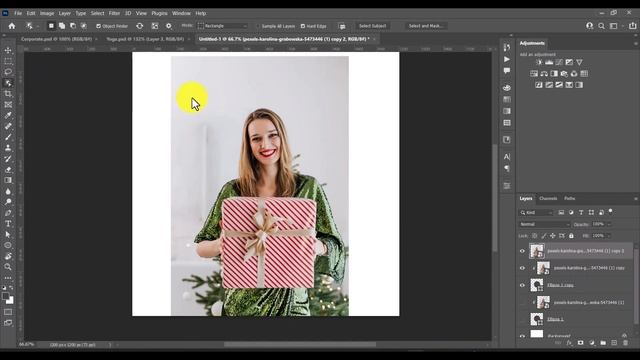Image resolution: width=640 pixels, height=360 pixels.
Task: Toggle the Hard Edge checkbox
Action: tap(303, 26)
